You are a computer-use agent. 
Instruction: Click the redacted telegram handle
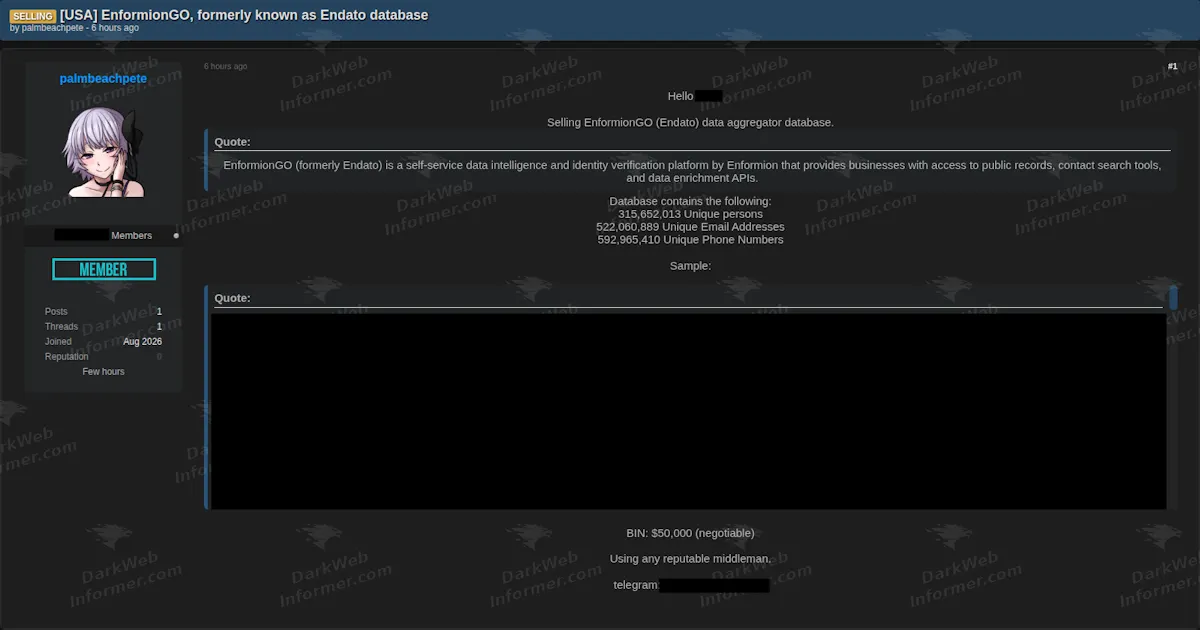(715, 585)
